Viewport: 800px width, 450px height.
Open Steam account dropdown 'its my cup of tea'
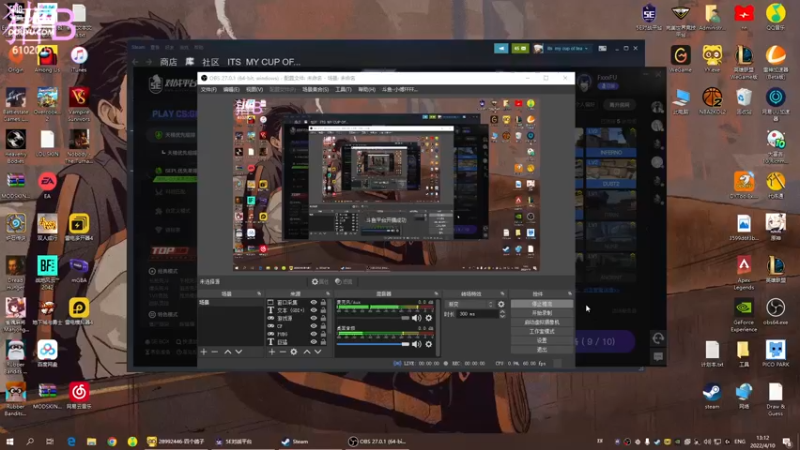point(567,48)
